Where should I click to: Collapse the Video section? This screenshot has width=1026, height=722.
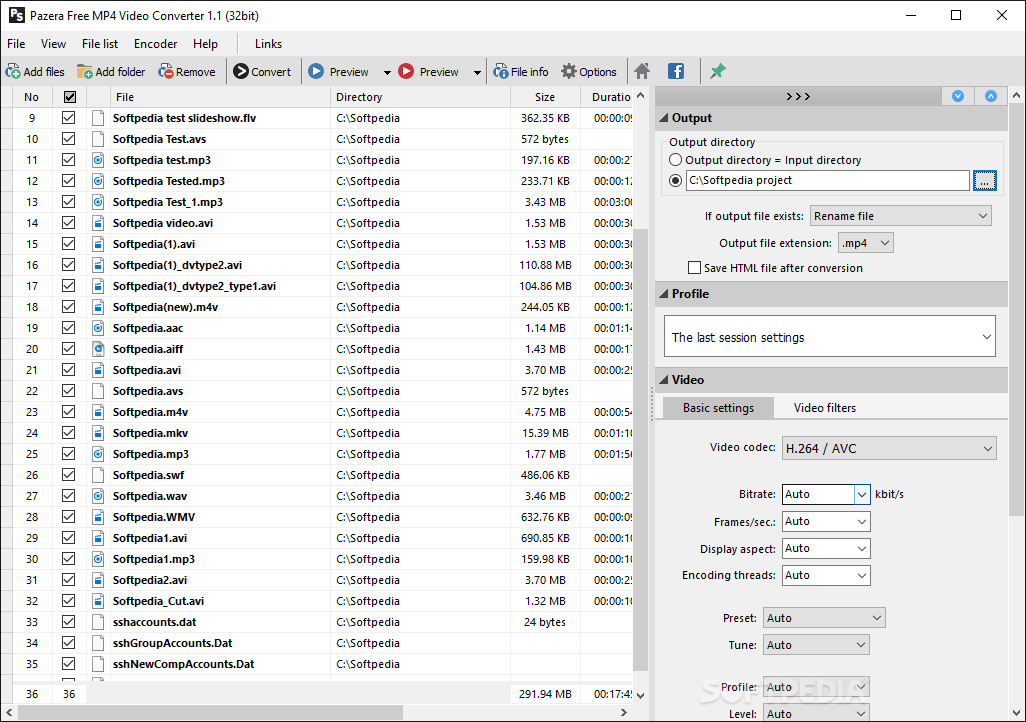point(664,380)
